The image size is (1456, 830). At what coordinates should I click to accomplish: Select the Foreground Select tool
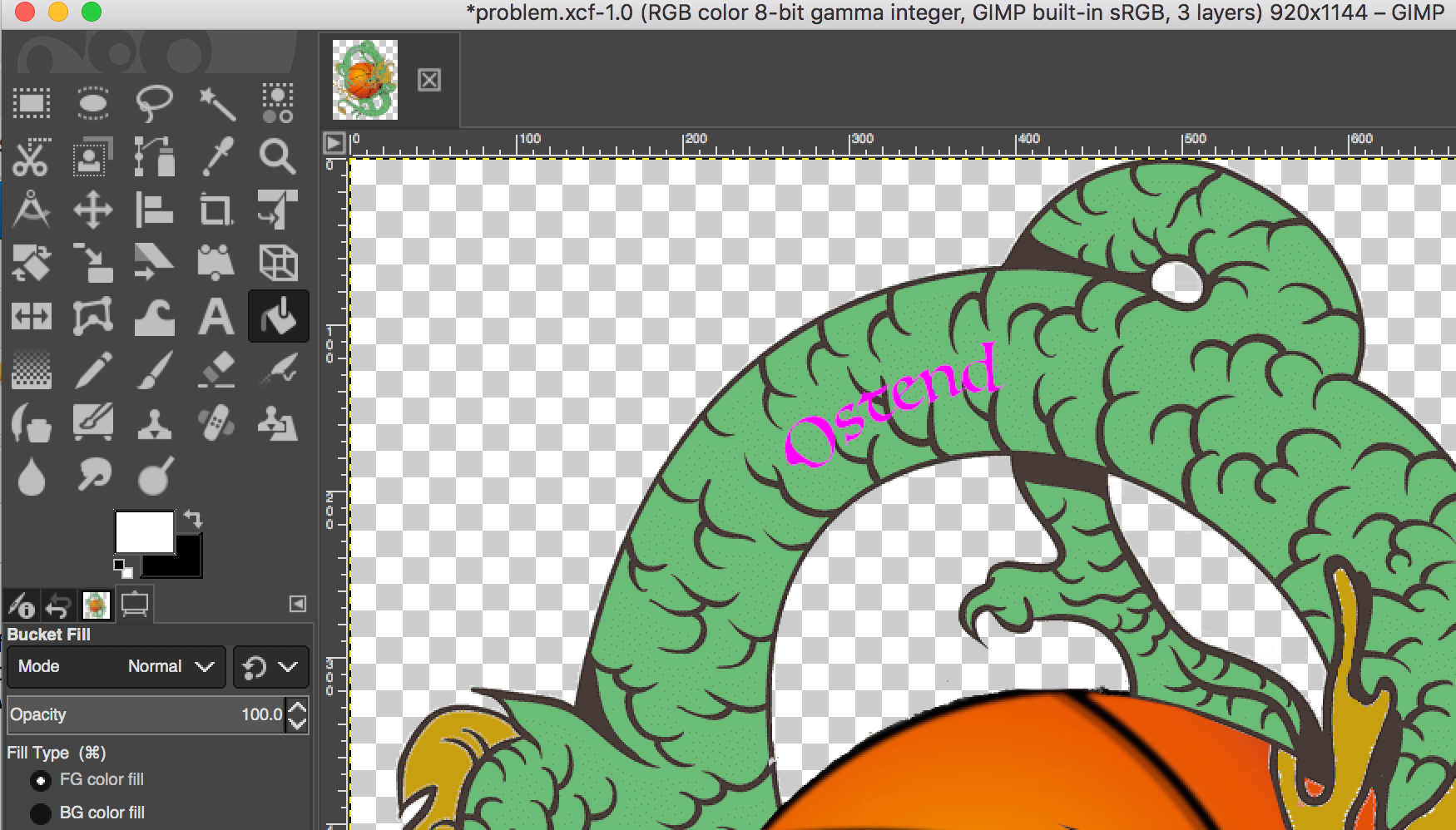coord(93,156)
